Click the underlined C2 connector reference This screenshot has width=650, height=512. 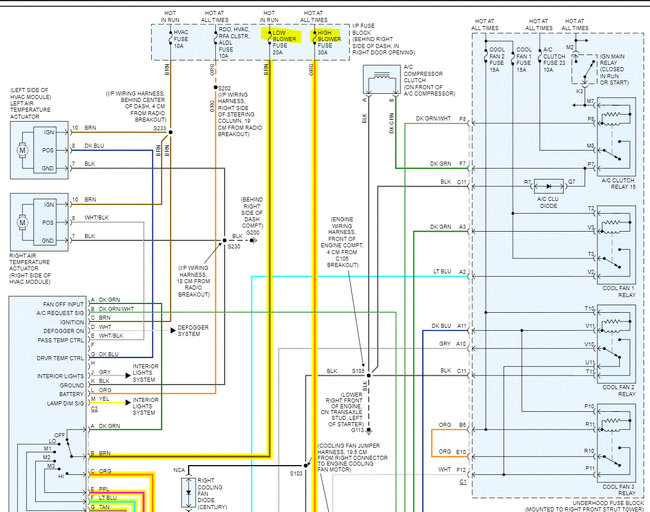pos(95,408)
